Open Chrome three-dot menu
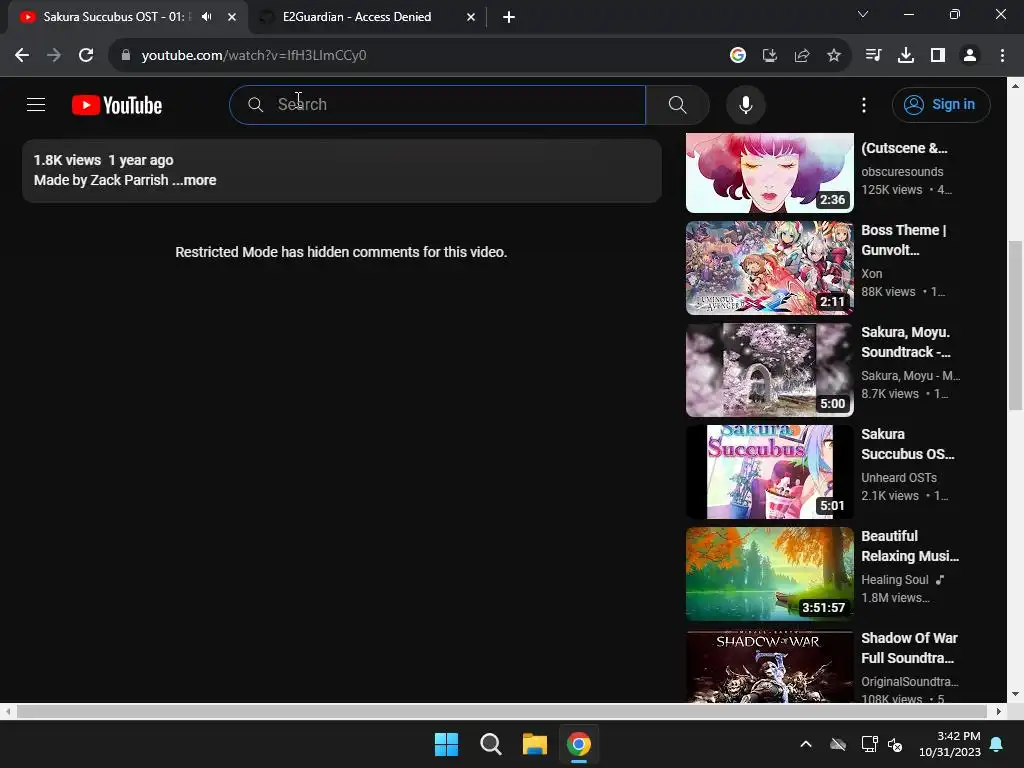This screenshot has height=768, width=1024. click(x=1002, y=56)
